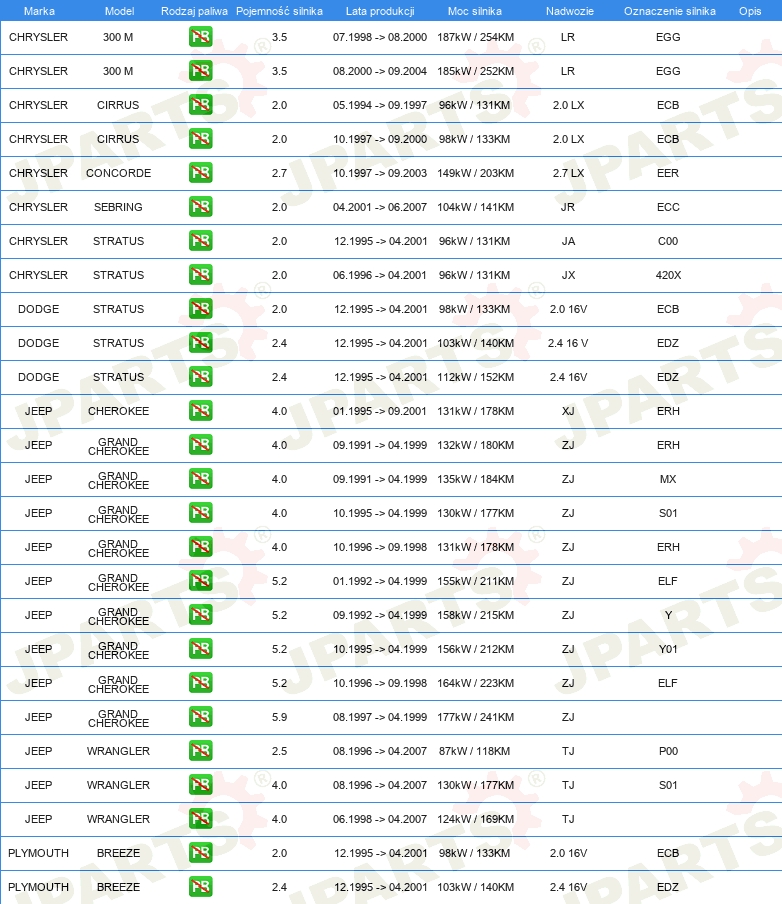Click production years 04.2001 -> 06.2007
Viewport: 782px width, 904px height.
click(x=380, y=207)
